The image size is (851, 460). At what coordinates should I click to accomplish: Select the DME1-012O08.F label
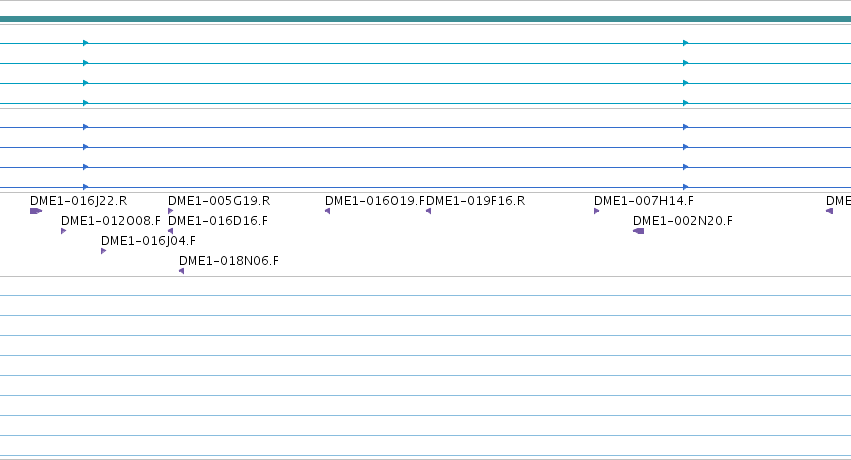click(111, 221)
